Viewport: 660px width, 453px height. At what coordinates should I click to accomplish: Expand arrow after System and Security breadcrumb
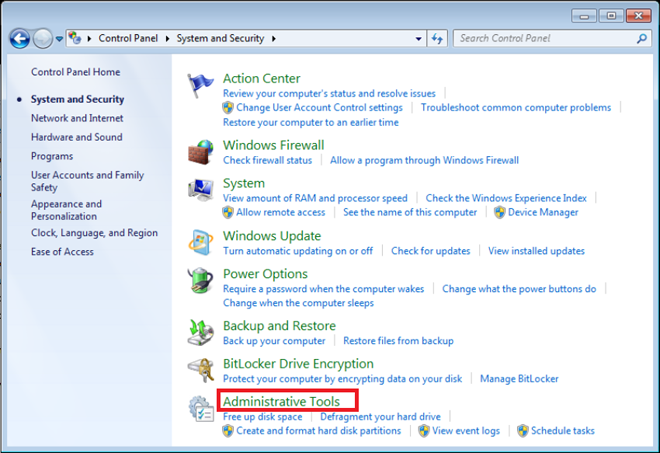[x=274, y=39]
